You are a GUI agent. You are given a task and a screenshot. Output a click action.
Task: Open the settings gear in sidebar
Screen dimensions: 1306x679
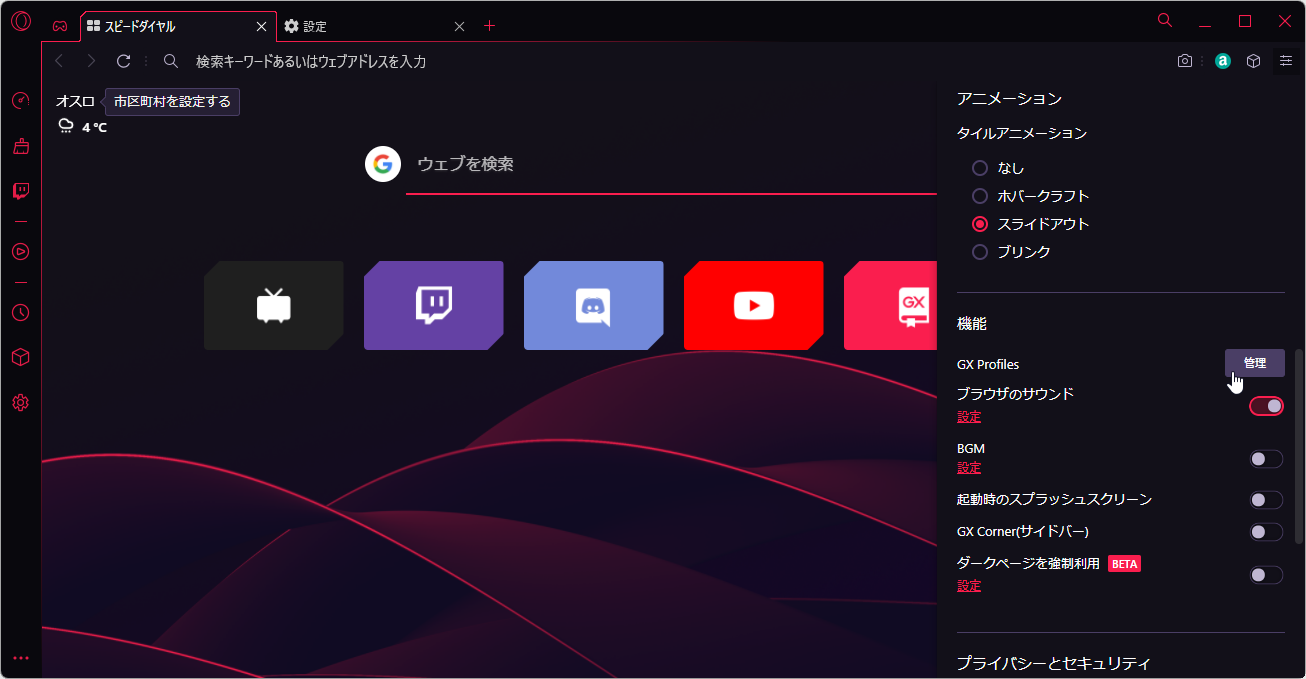point(21,403)
